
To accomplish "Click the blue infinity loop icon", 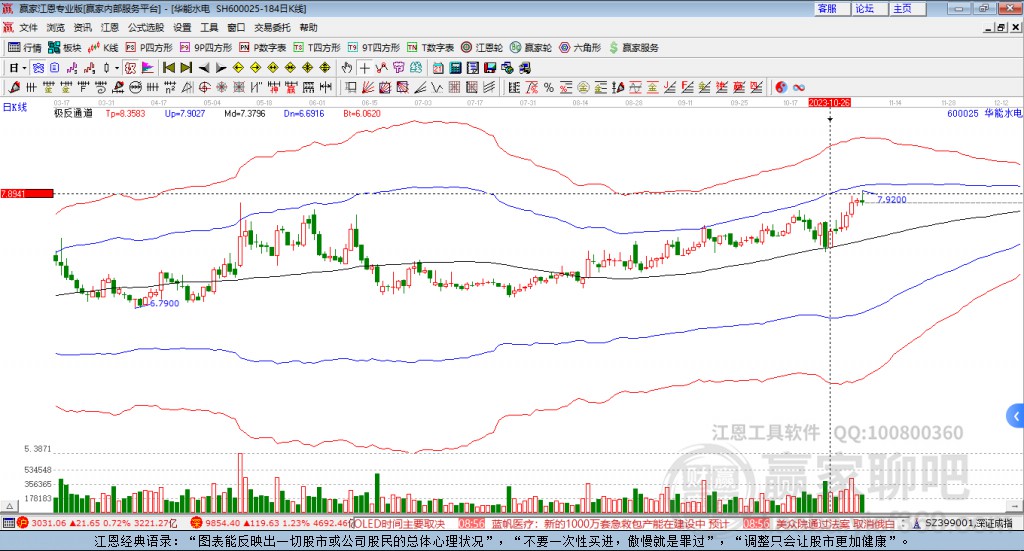I will [798, 87].
